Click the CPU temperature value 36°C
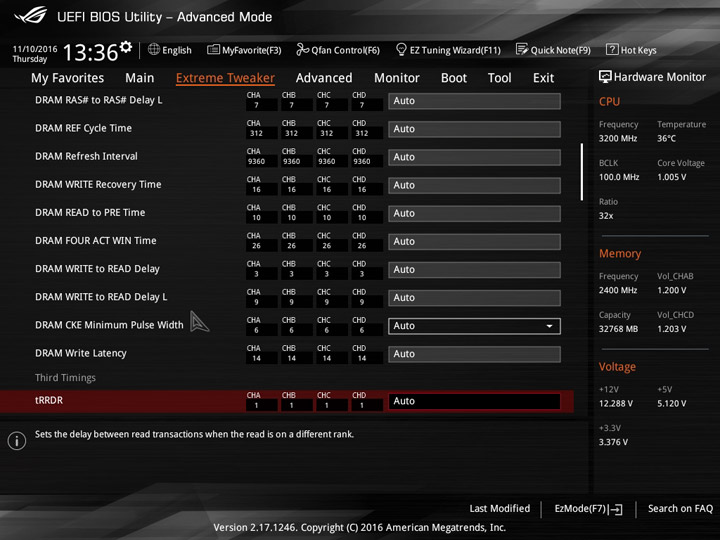 pos(666,138)
